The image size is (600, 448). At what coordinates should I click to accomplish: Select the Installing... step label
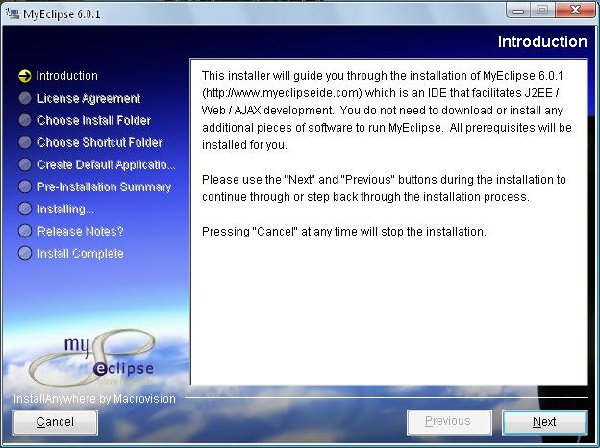point(65,209)
